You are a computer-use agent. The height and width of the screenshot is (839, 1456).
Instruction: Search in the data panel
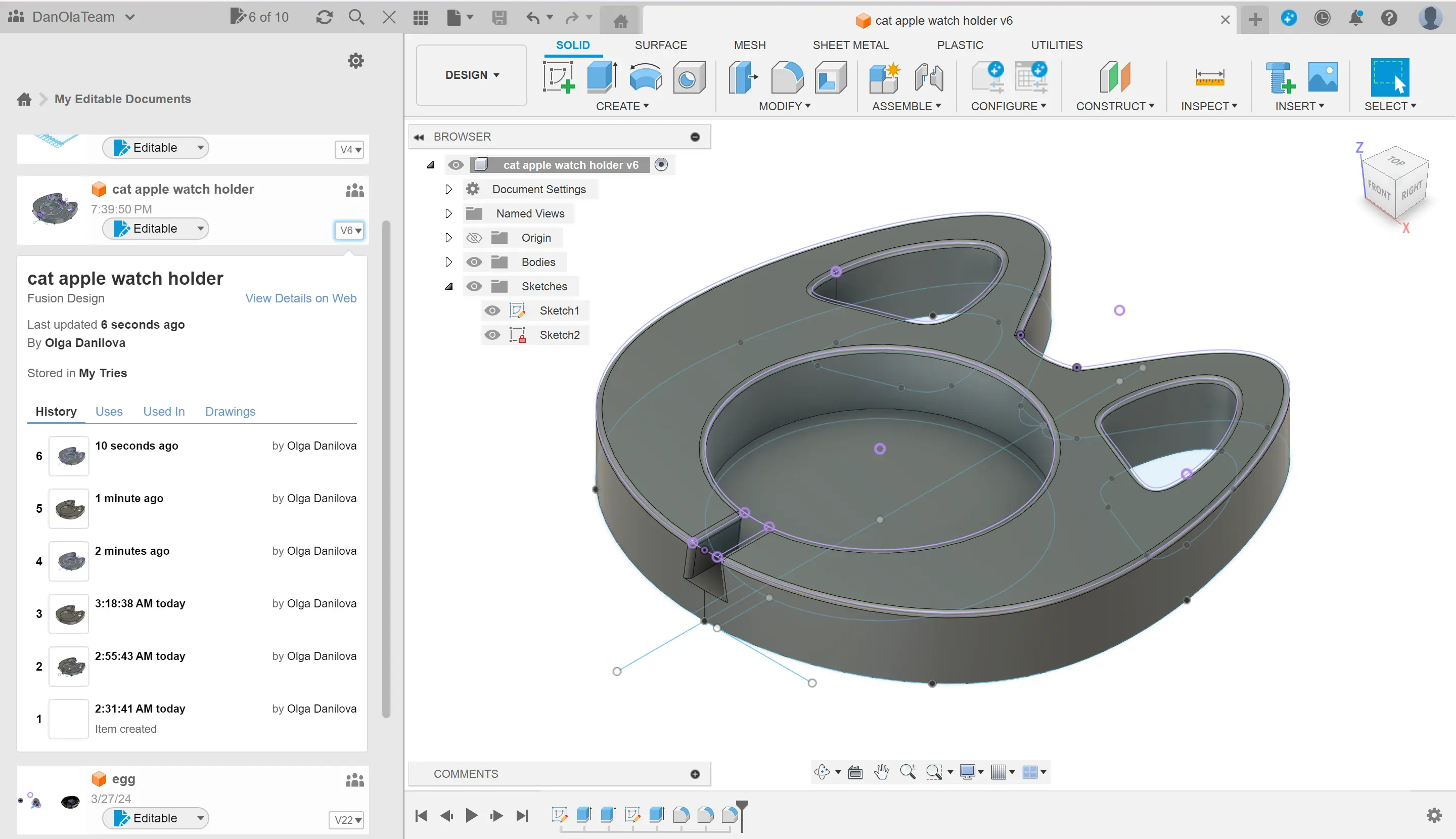click(x=356, y=17)
